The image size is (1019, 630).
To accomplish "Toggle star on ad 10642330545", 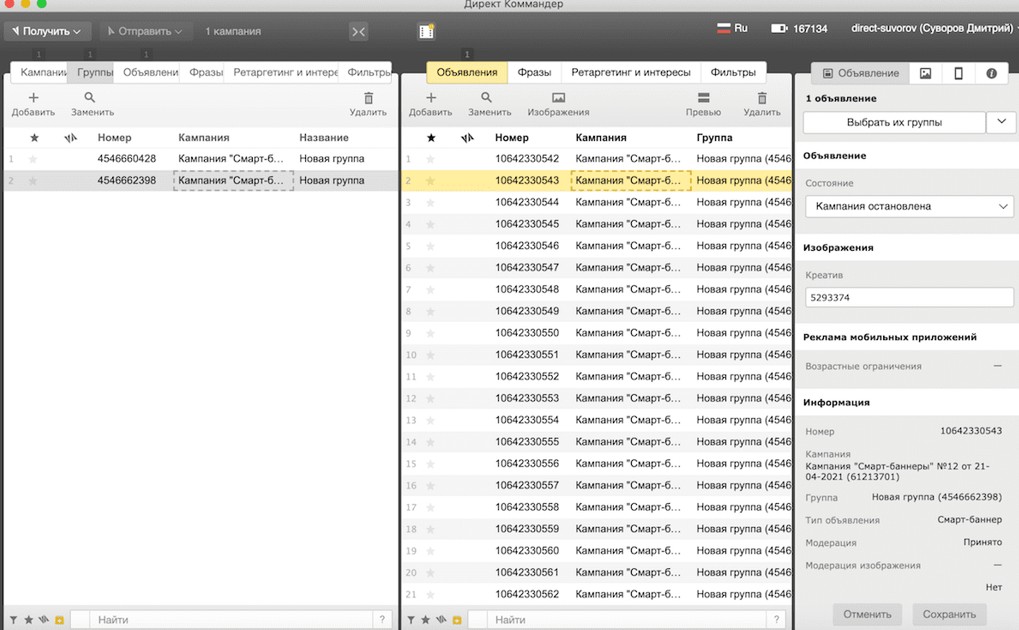I will click(432, 224).
